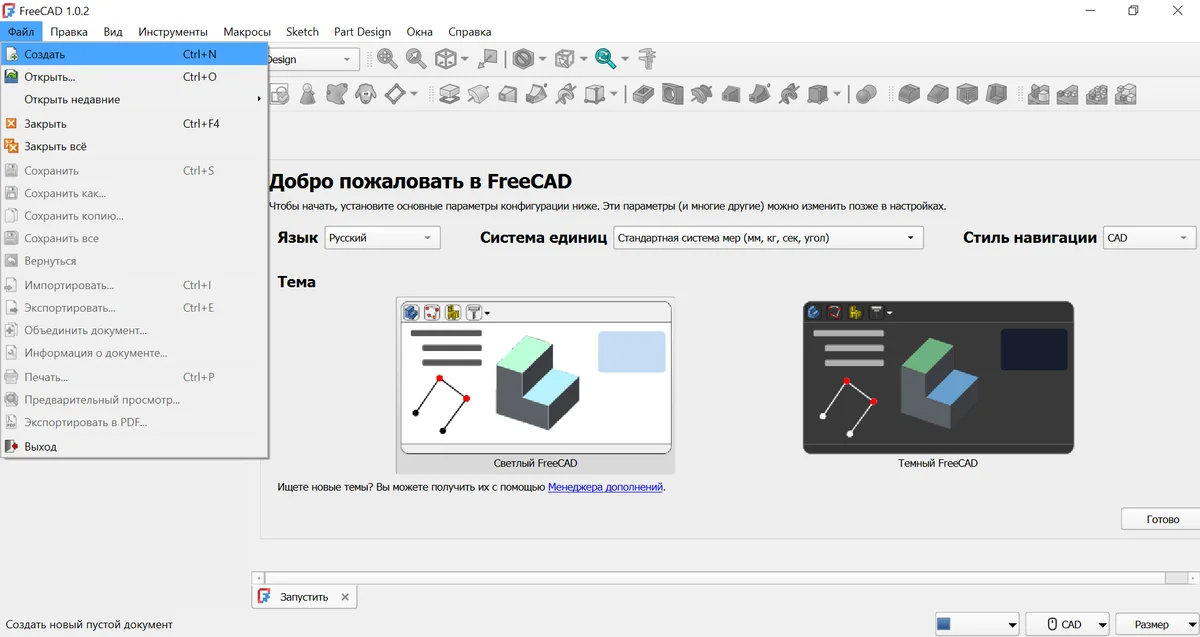Open the Стиль навигации dropdown
Viewport: 1200px width, 637px height.
(1149, 238)
